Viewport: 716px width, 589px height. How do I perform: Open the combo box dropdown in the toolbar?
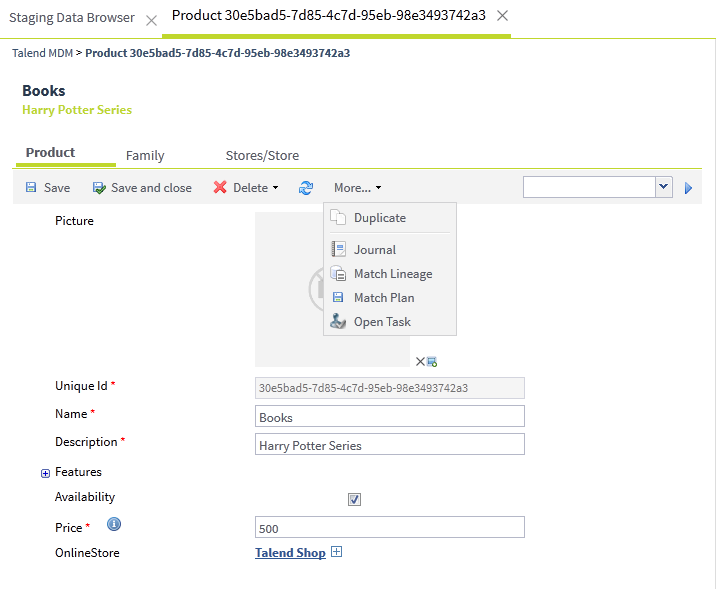[664, 187]
